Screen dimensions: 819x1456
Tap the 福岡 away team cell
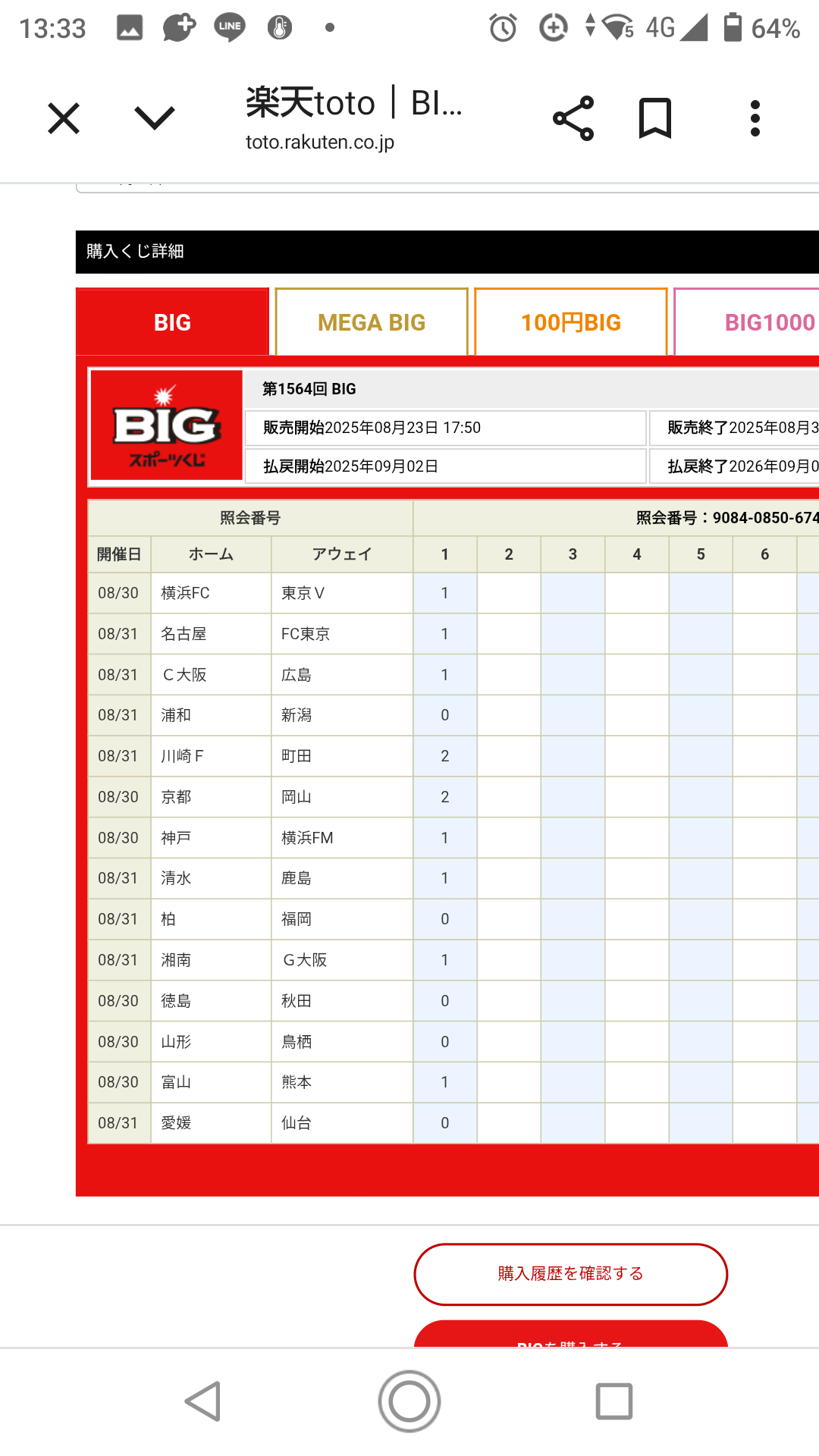pyautogui.click(x=342, y=919)
